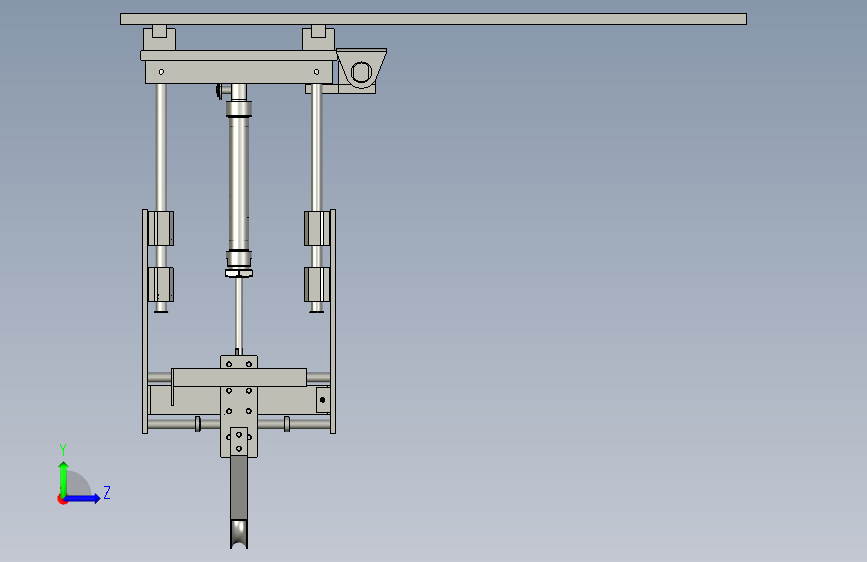The image size is (867, 562).
Task: Click the red origin dot of the triad
Action: [x=62, y=499]
